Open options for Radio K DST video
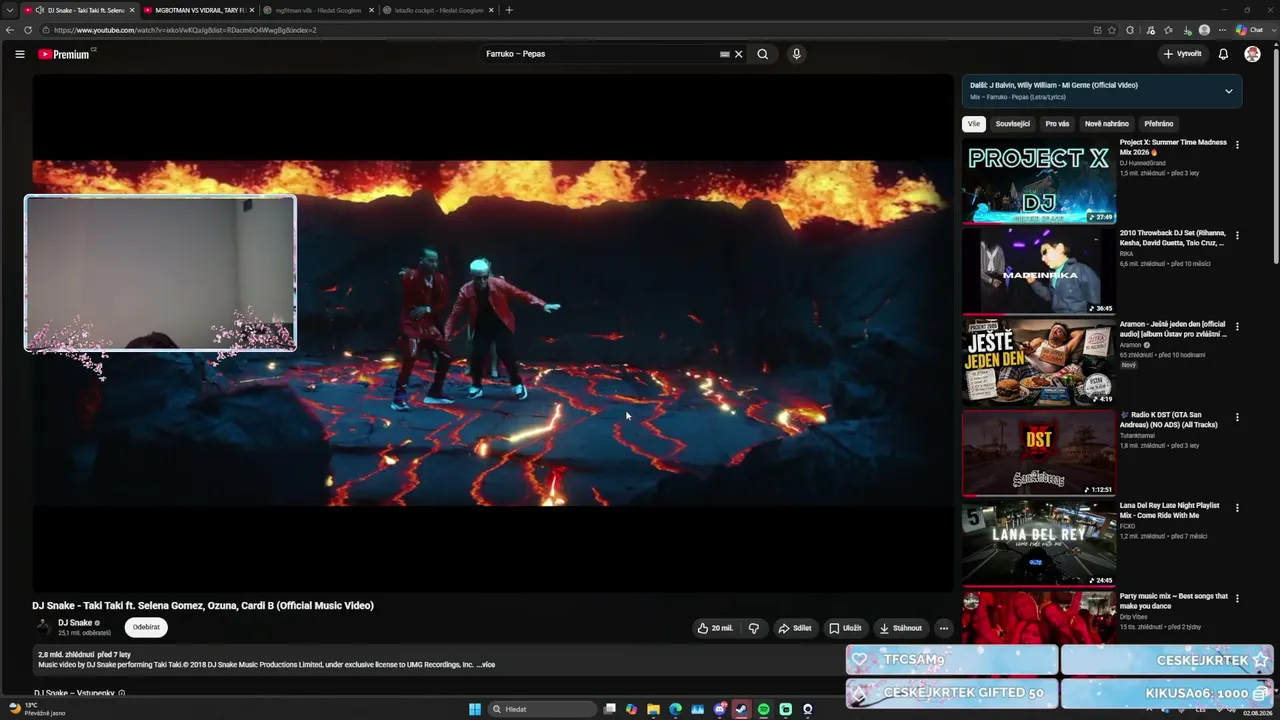 1237,417
